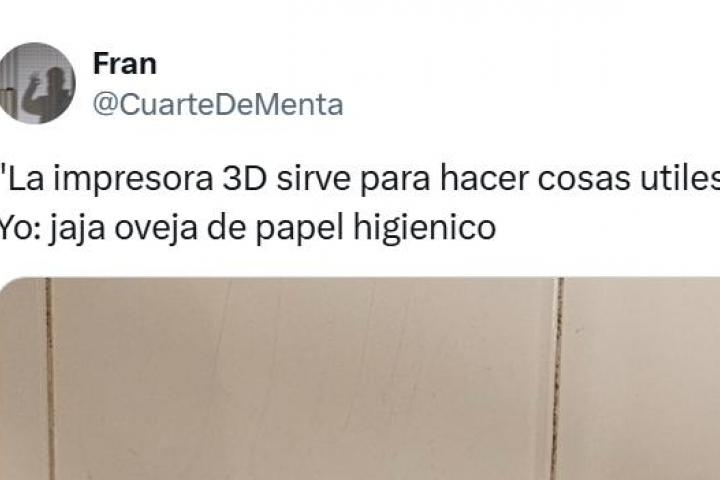
Task: Click the '3D' text in the tweet
Action: [x=245, y=178]
